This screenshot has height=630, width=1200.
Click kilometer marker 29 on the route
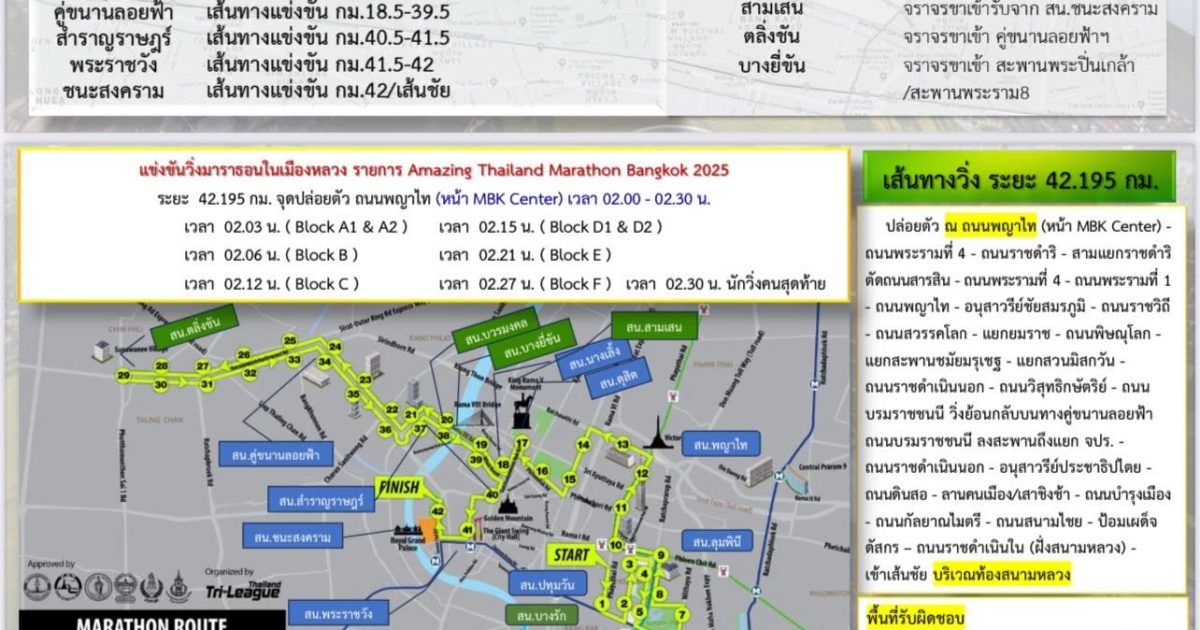(124, 376)
